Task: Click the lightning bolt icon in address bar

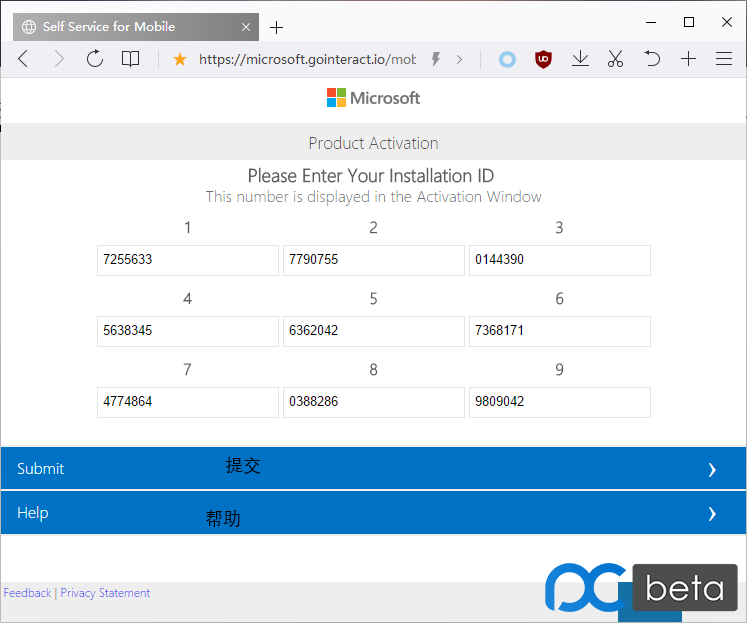Action: click(x=435, y=59)
